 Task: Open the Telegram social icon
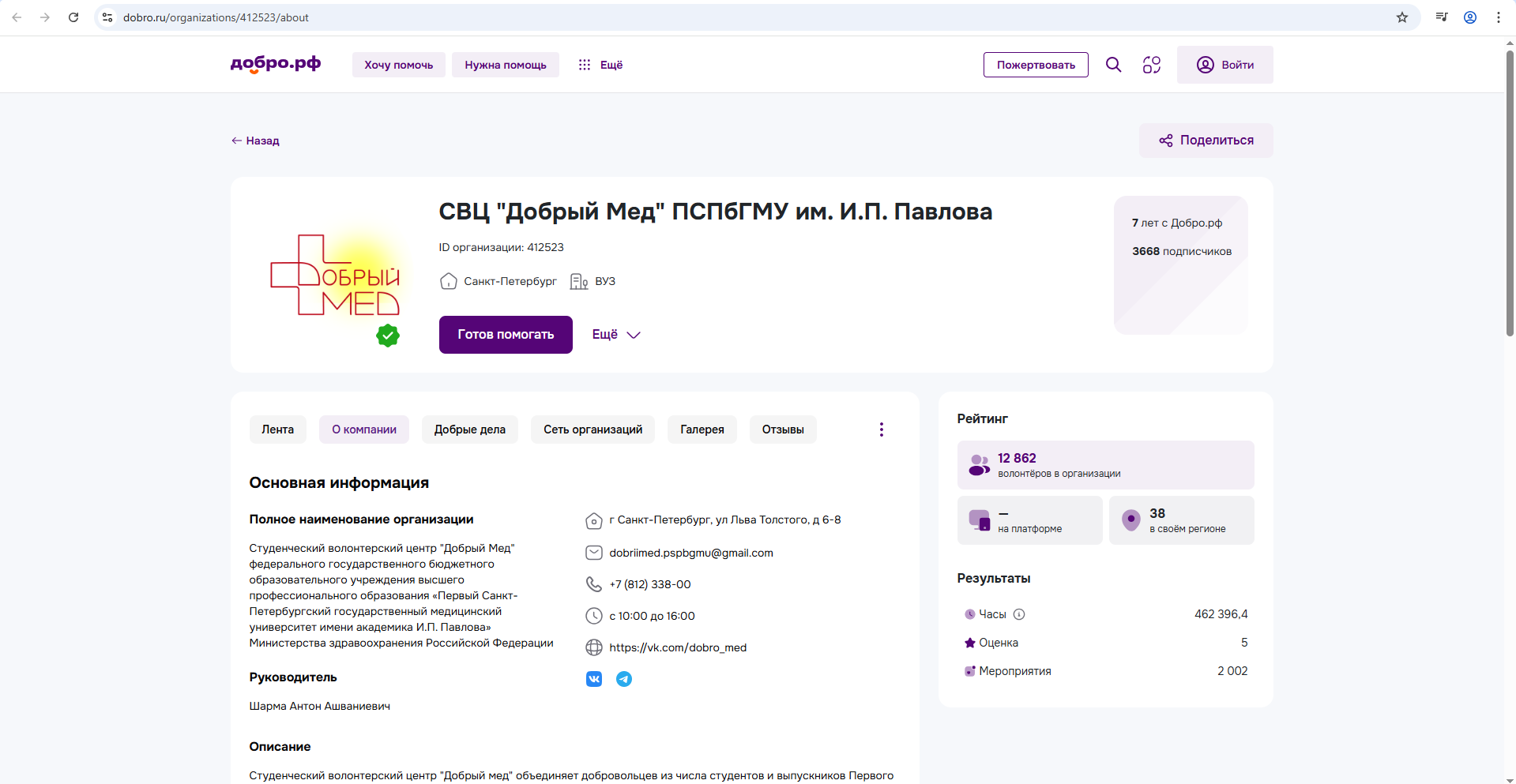(624, 679)
